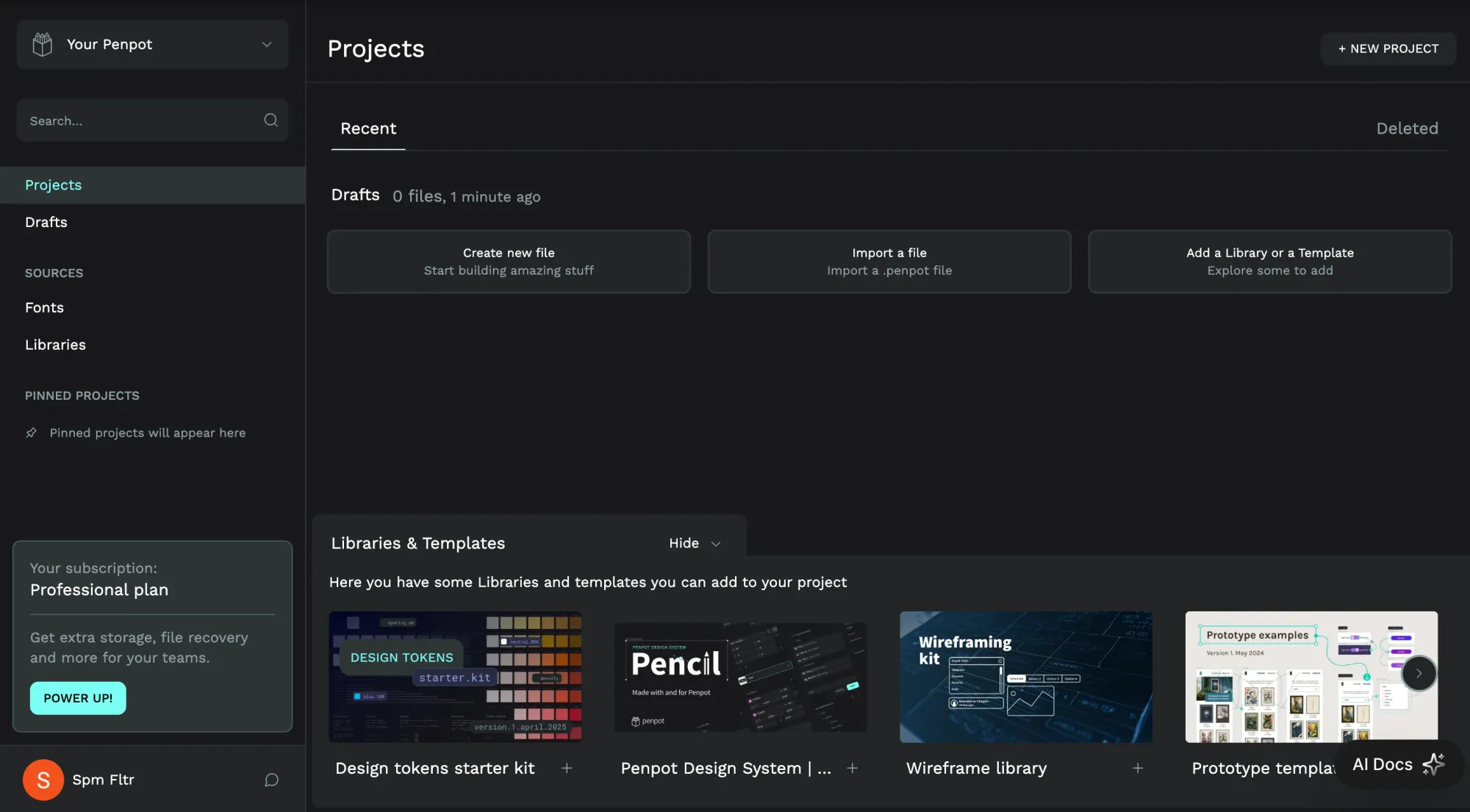Select the Recent tab
Image resolution: width=1470 pixels, height=812 pixels.
coord(367,128)
